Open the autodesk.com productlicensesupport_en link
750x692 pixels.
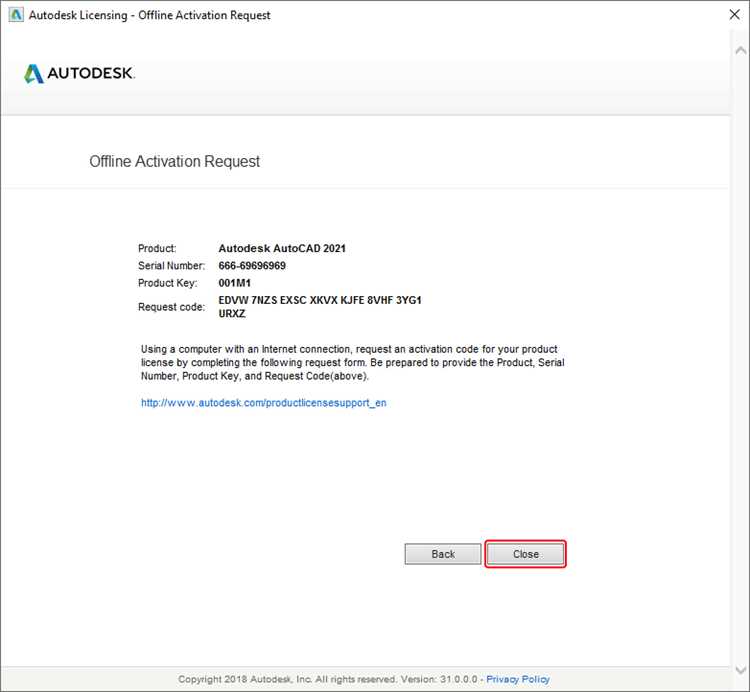[x=264, y=403]
